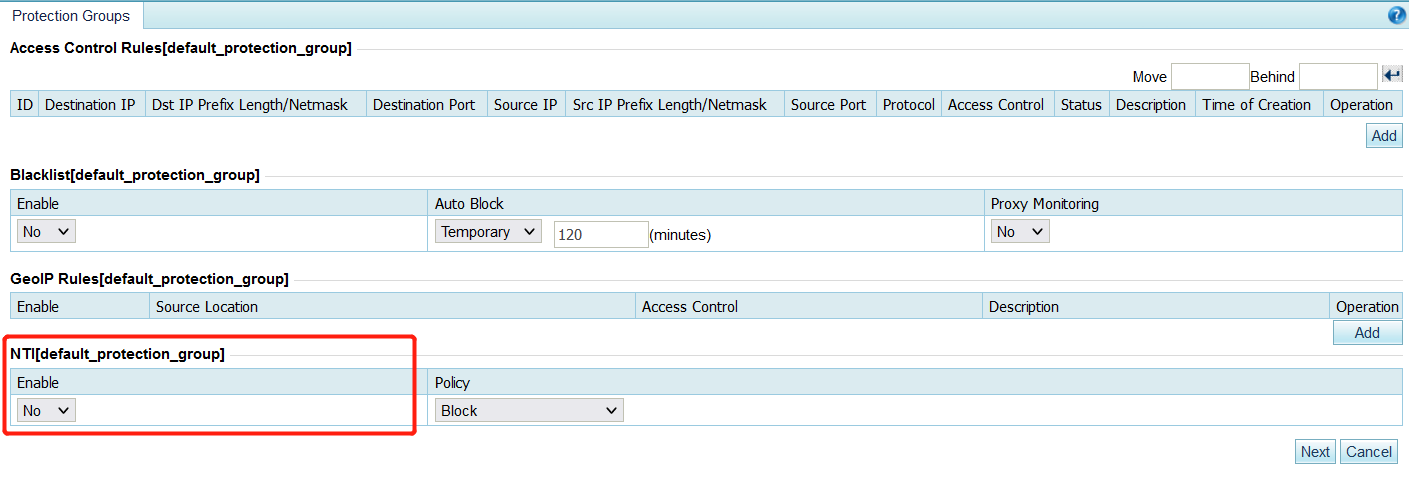
Task: Click the Next button
Action: pos(1315,452)
